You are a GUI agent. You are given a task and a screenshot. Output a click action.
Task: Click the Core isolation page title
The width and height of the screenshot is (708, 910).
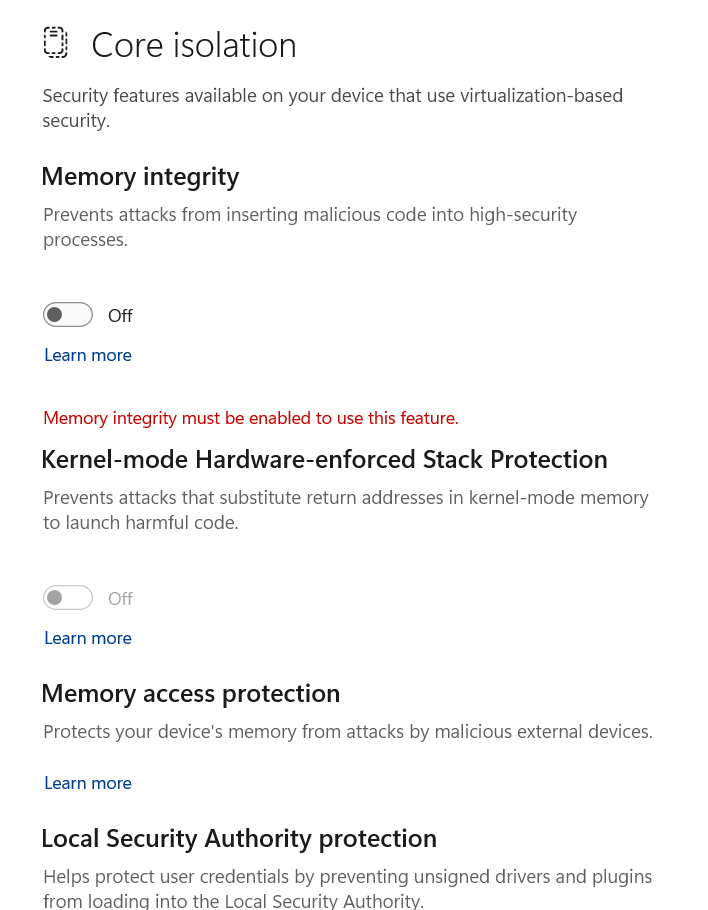coord(194,45)
